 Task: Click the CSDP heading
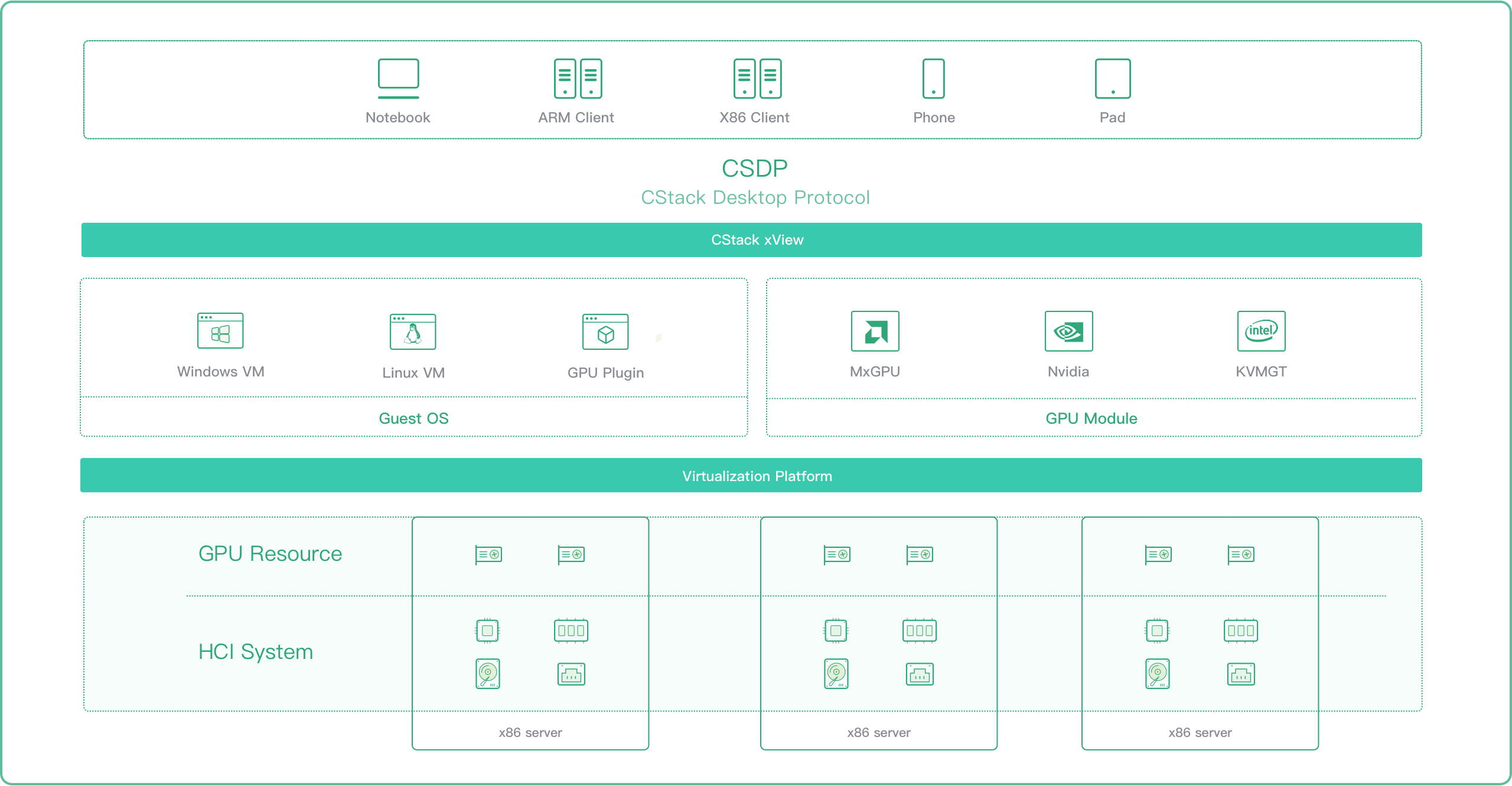(x=755, y=168)
